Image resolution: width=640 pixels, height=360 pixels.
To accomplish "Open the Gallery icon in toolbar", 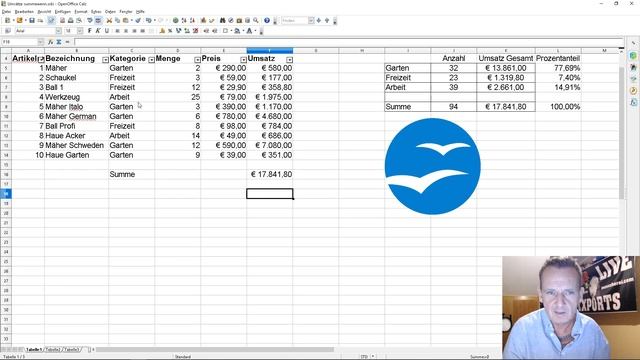I will tap(239, 20).
